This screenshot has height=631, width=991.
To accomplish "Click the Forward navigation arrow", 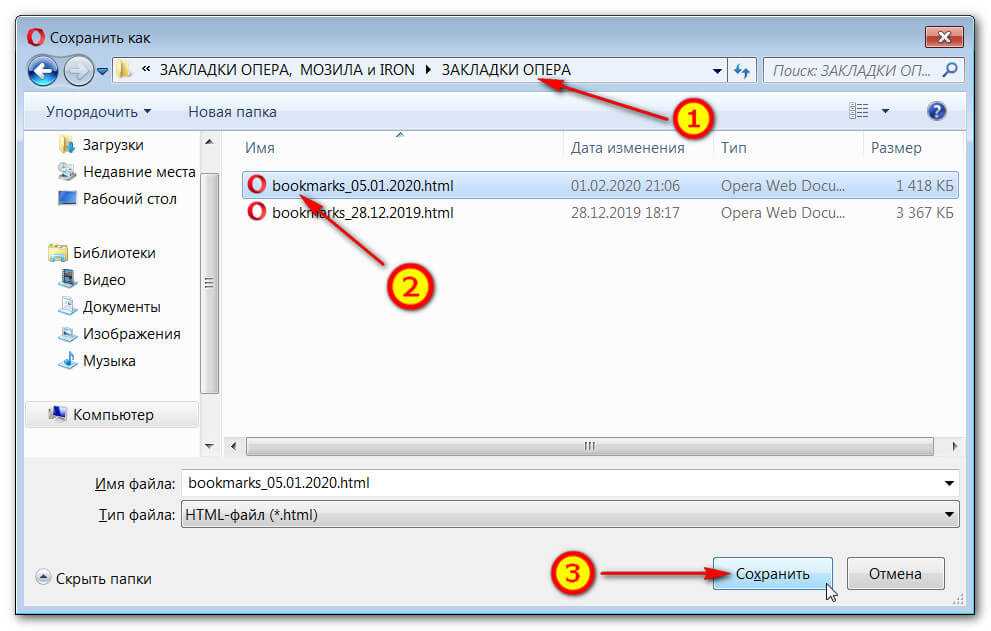I will pyautogui.click(x=78, y=71).
